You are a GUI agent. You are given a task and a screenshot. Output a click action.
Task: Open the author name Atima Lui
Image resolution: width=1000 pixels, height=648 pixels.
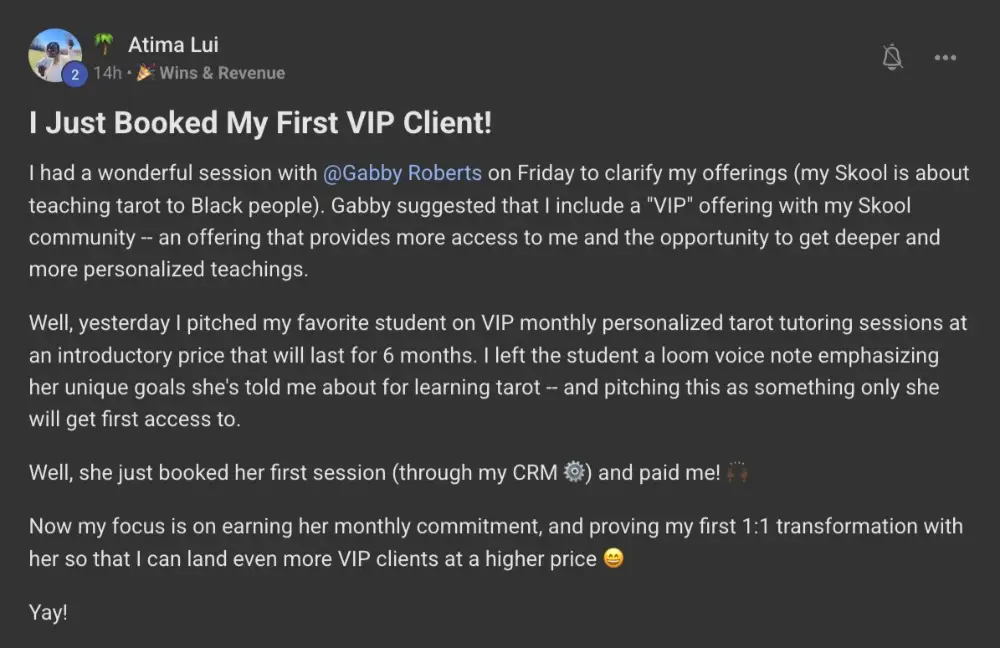(x=173, y=45)
